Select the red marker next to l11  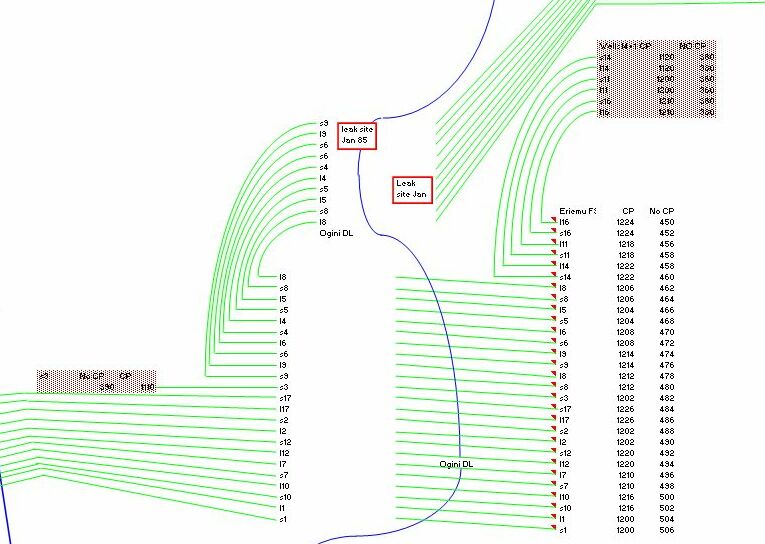pyautogui.click(x=553, y=242)
